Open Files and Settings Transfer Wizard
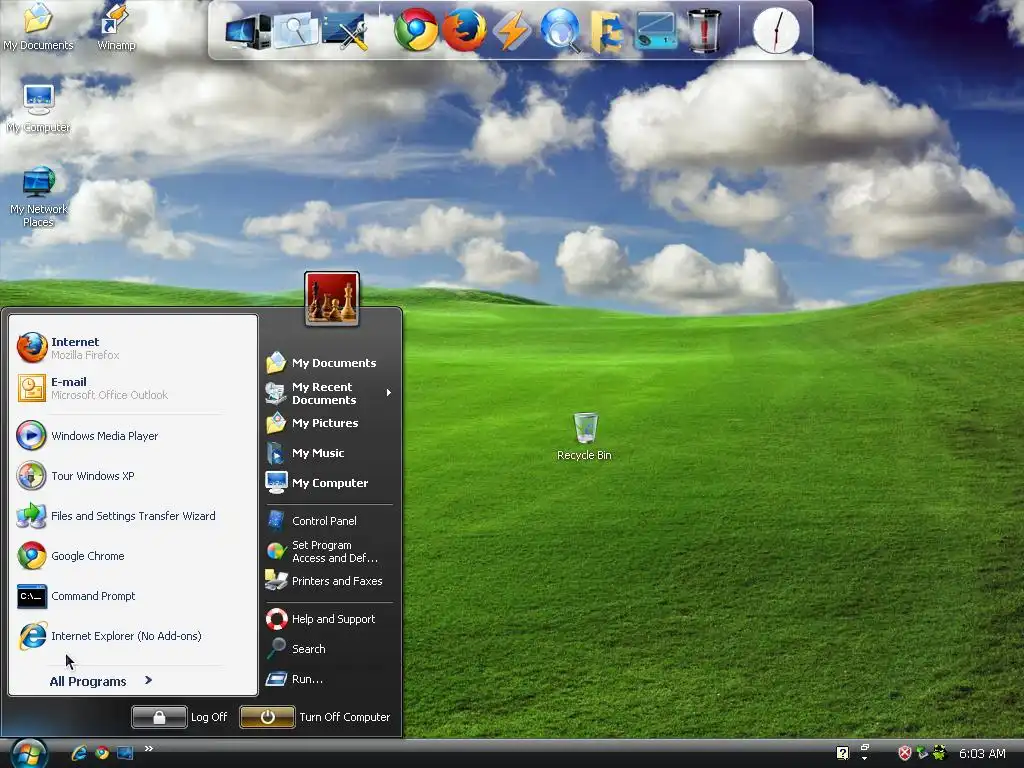Image resolution: width=1024 pixels, height=768 pixels. pyautogui.click(x=134, y=516)
